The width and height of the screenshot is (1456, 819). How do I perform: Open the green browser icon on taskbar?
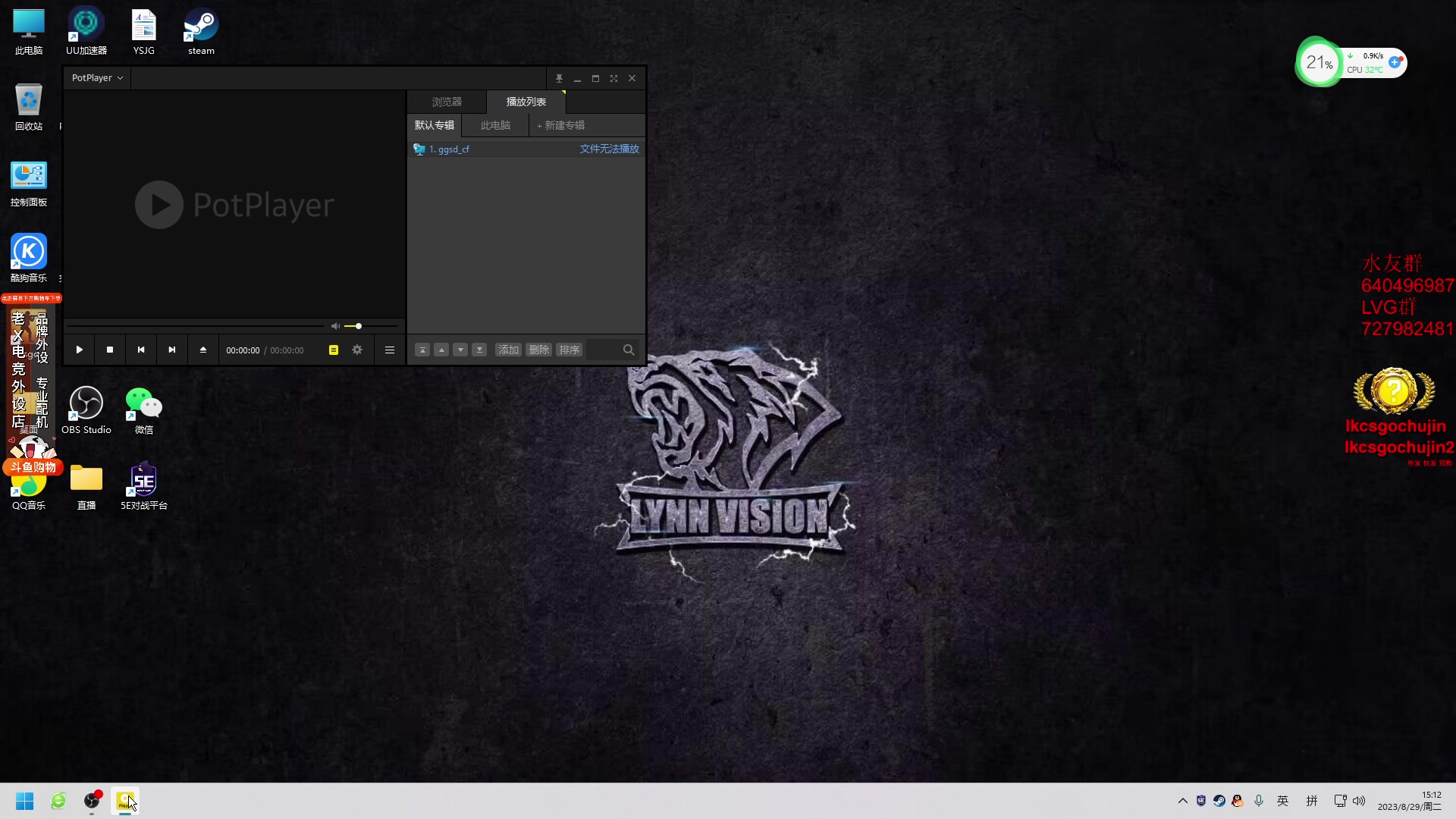click(58, 801)
